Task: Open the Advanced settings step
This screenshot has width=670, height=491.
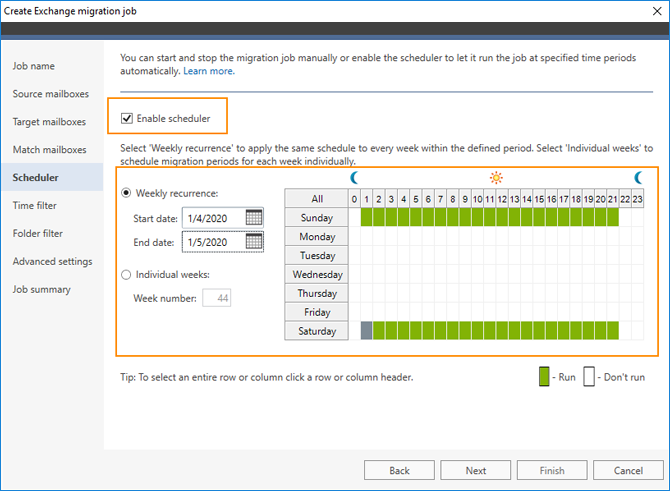Action: tap(53, 261)
